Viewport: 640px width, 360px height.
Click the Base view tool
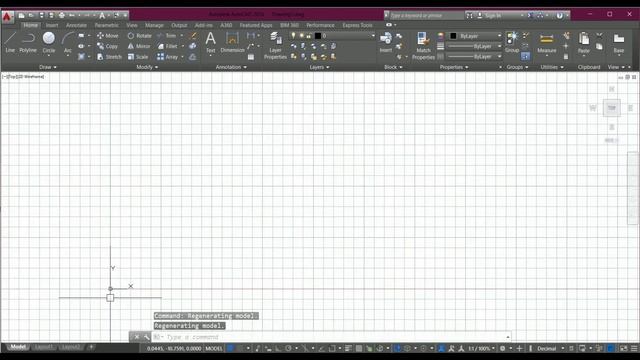pos(619,43)
